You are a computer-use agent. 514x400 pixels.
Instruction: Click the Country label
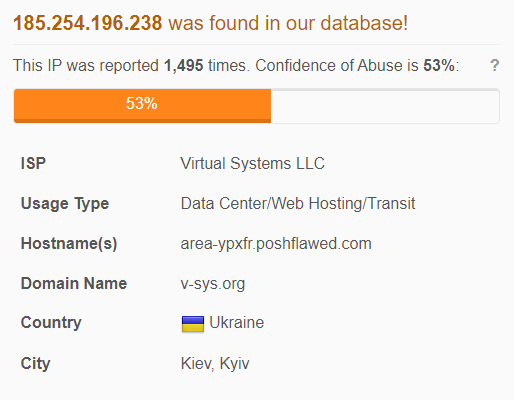pyautogui.click(x=51, y=323)
